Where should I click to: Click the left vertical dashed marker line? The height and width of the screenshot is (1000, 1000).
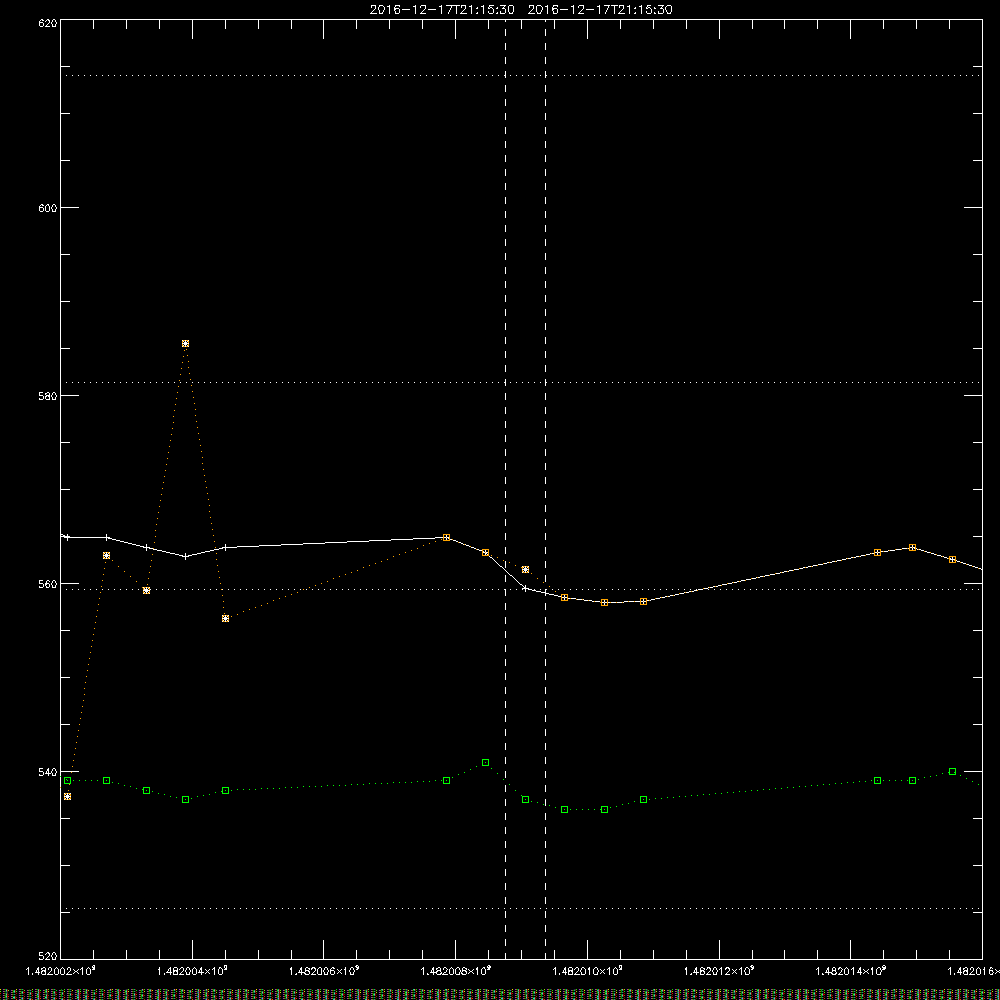tap(506, 488)
